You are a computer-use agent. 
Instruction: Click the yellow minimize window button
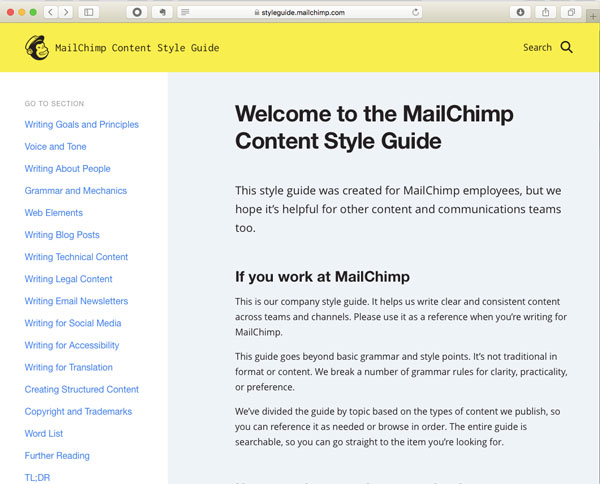pyautogui.click(x=22, y=12)
